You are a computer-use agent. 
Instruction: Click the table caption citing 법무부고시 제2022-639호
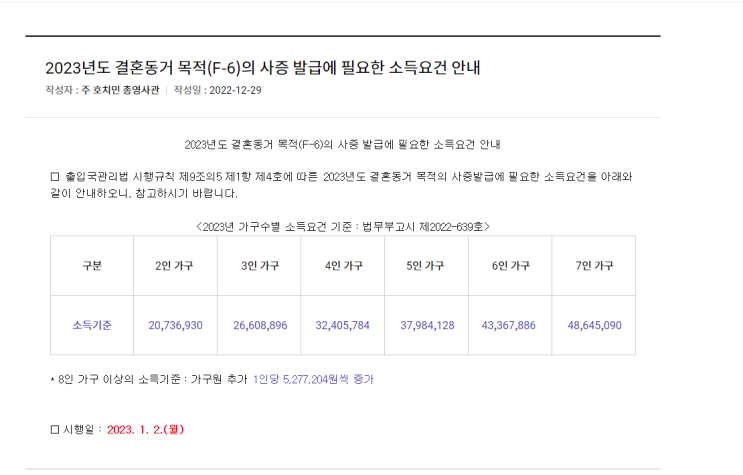coord(343,227)
